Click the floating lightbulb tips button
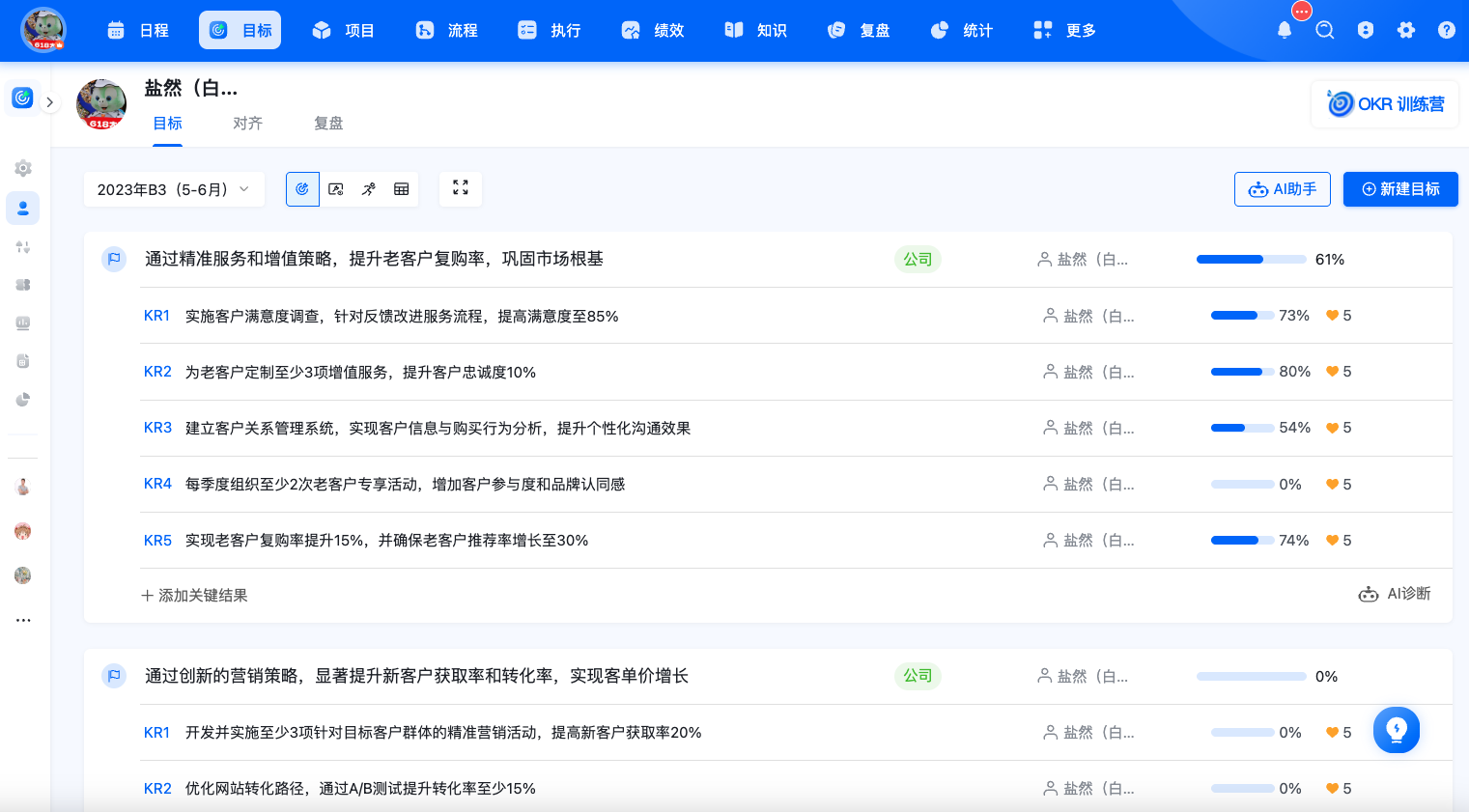The height and width of the screenshot is (812, 1469). [x=1397, y=730]
